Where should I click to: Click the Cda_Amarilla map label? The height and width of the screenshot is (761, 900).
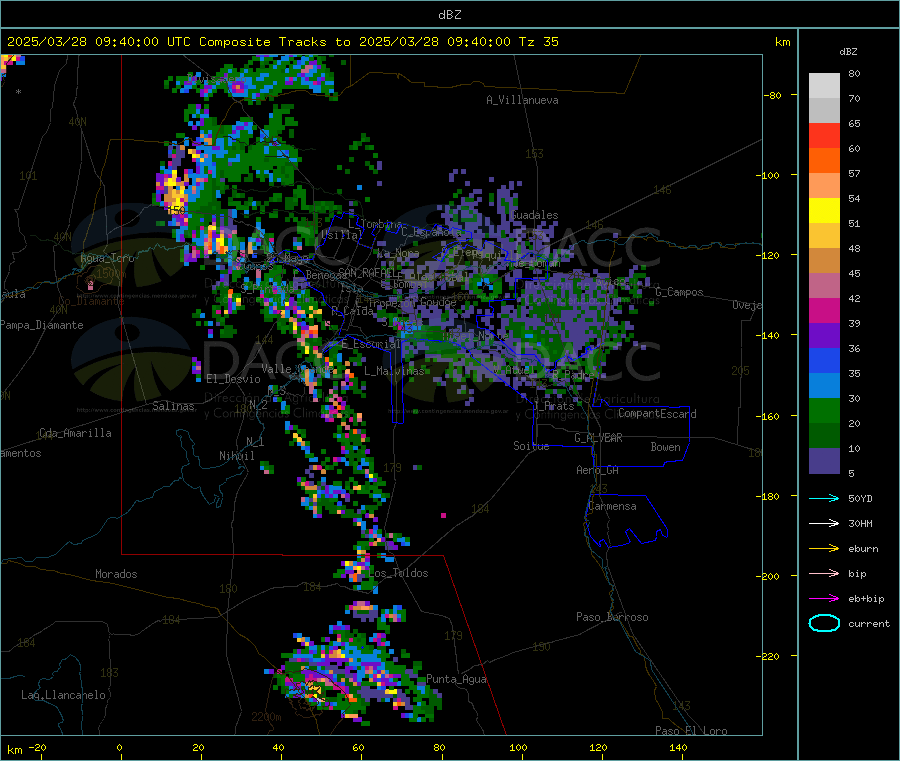click(75, 433)
